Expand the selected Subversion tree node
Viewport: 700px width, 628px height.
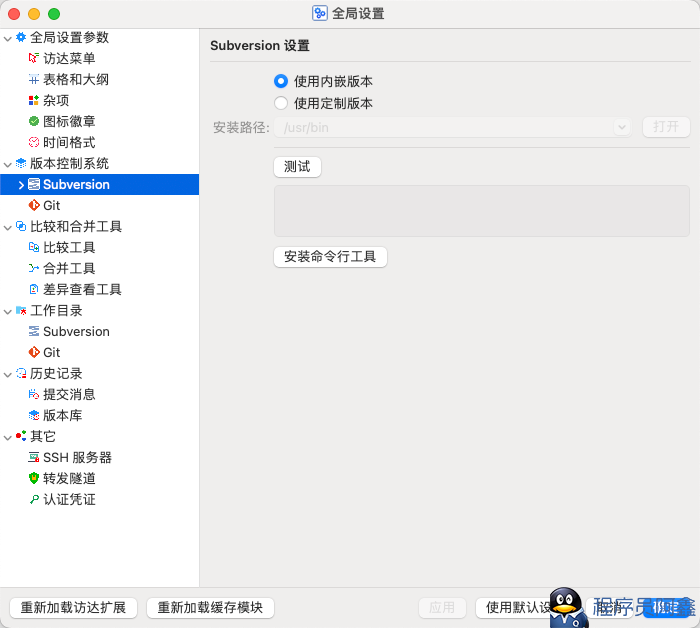21,185
